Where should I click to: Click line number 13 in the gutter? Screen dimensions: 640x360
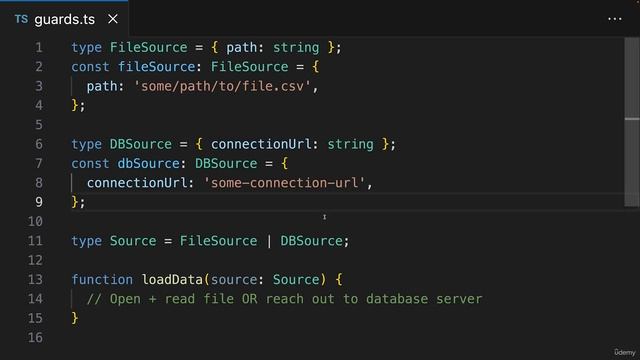click(x=35, y=280)
